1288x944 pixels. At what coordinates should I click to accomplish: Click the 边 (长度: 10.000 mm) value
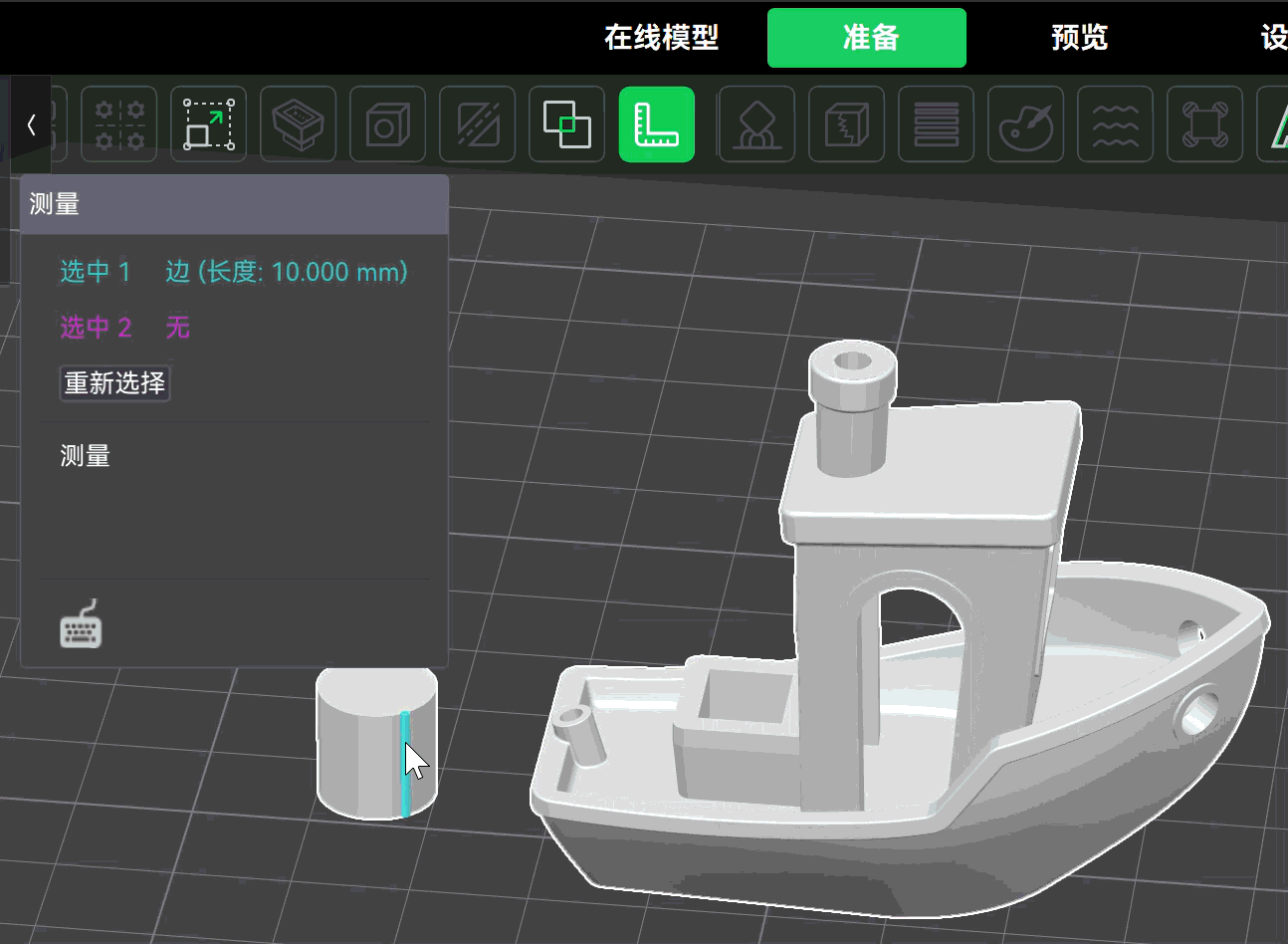(x=287, y=272)
